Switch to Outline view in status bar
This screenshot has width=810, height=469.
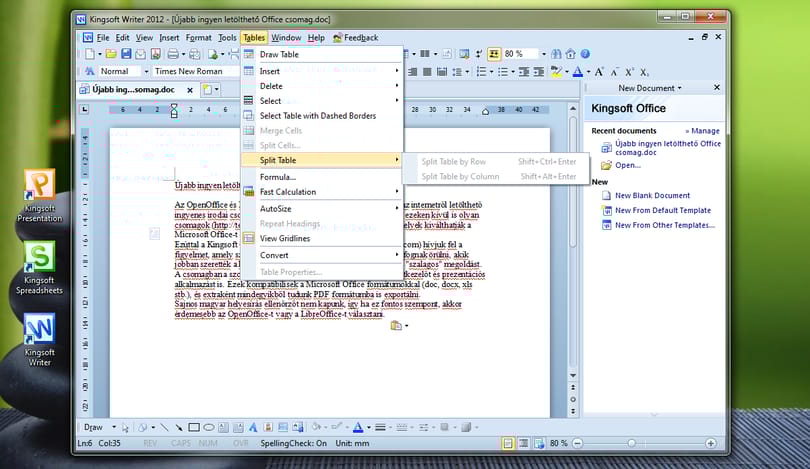(x=524, y=443)
